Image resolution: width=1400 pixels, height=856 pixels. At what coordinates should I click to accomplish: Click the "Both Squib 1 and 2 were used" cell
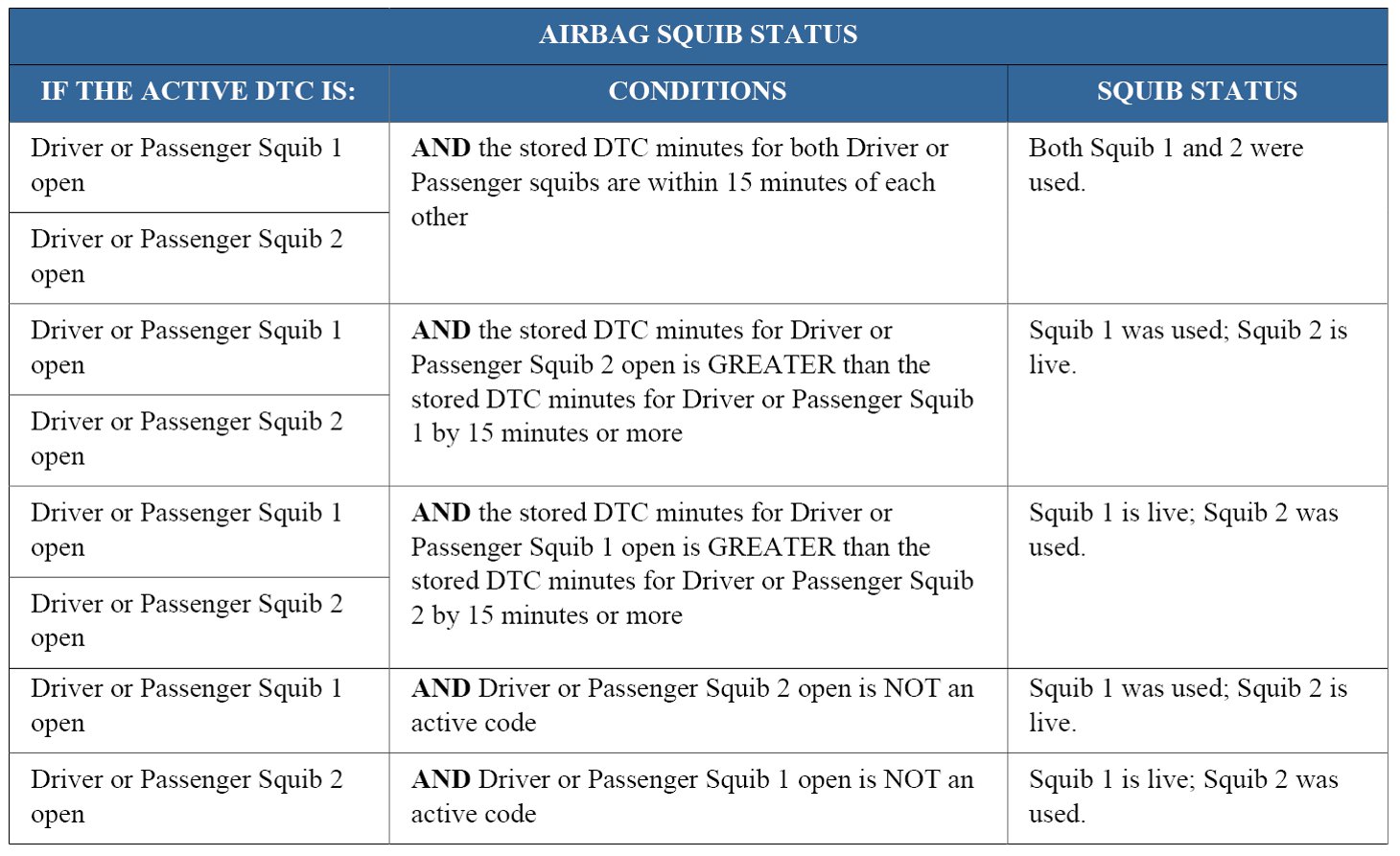1165,165
